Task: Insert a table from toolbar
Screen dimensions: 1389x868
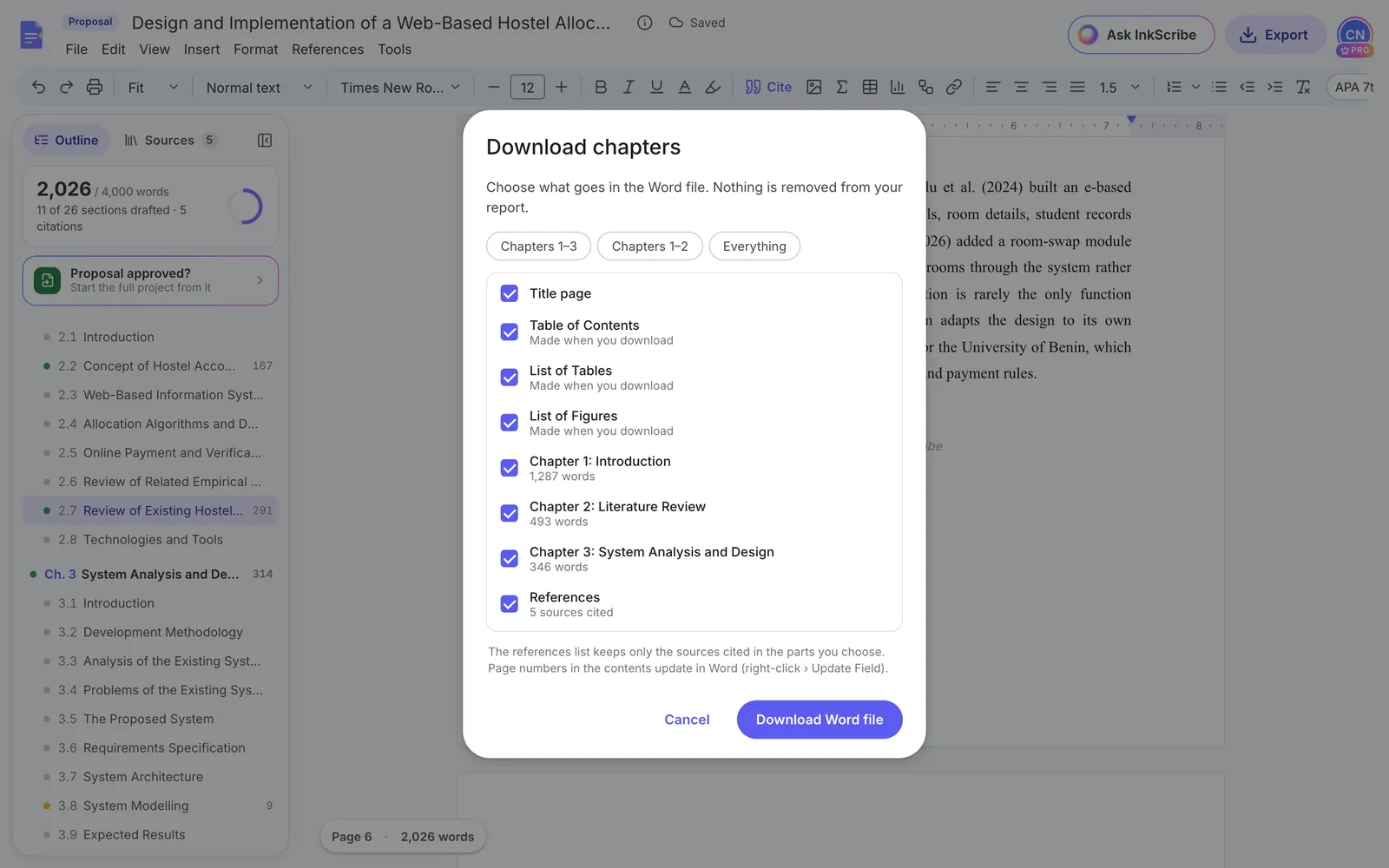Action: click(870, 87)
